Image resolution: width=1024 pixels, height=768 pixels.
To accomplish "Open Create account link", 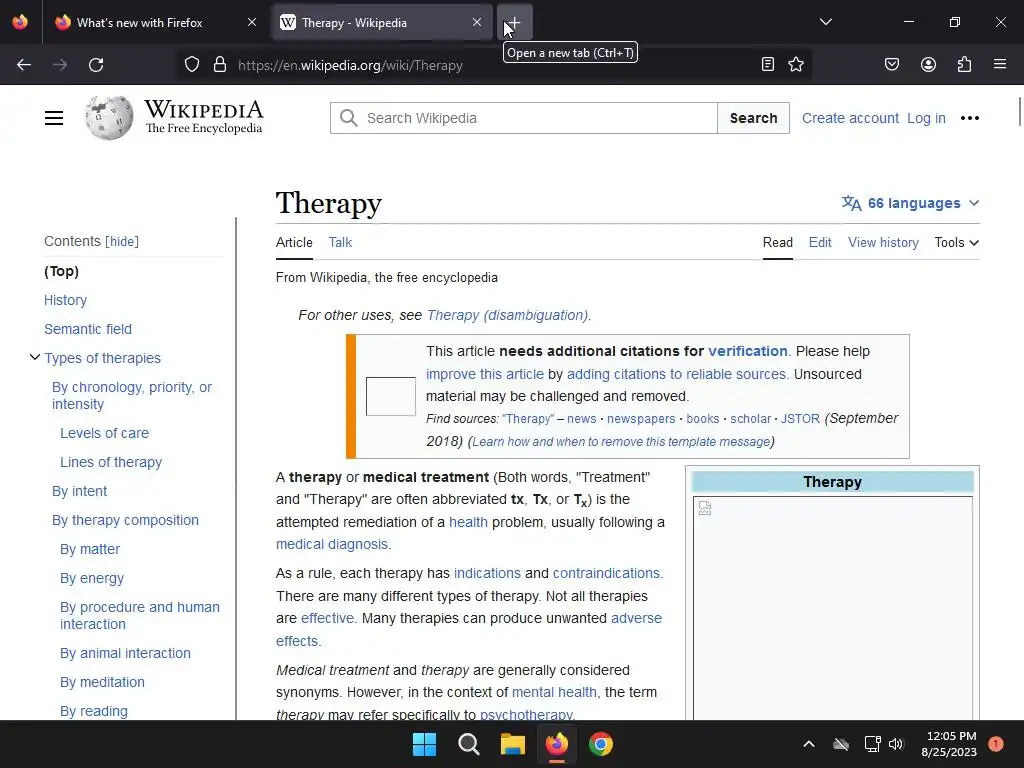I will tap(850, 118).
